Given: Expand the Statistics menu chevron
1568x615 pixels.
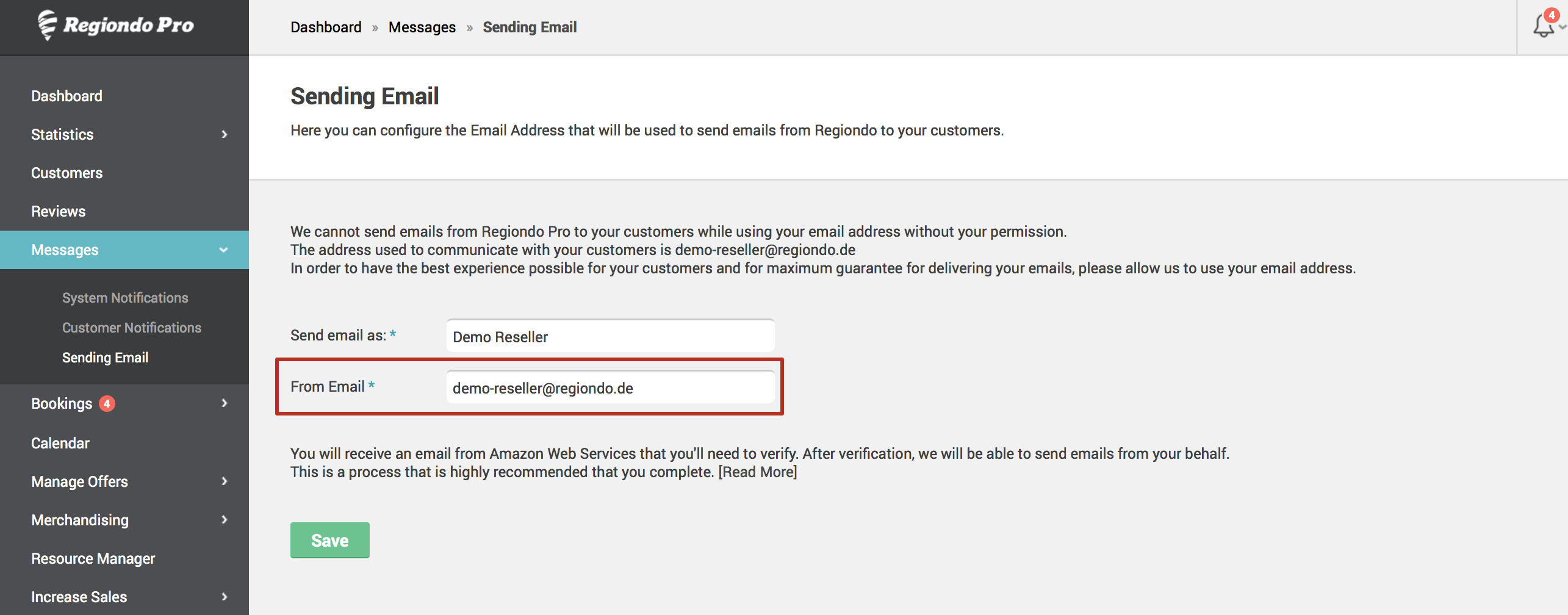Looking at the screenshot, I should coord(225,134).
